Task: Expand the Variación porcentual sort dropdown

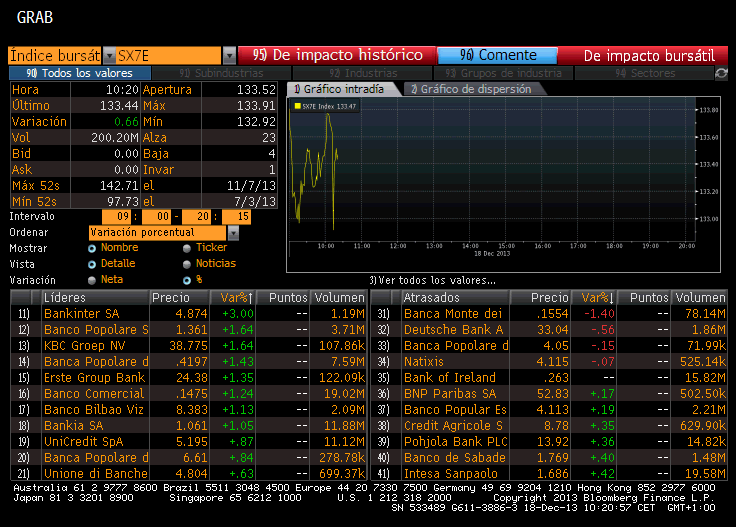Action: (233, 233)
